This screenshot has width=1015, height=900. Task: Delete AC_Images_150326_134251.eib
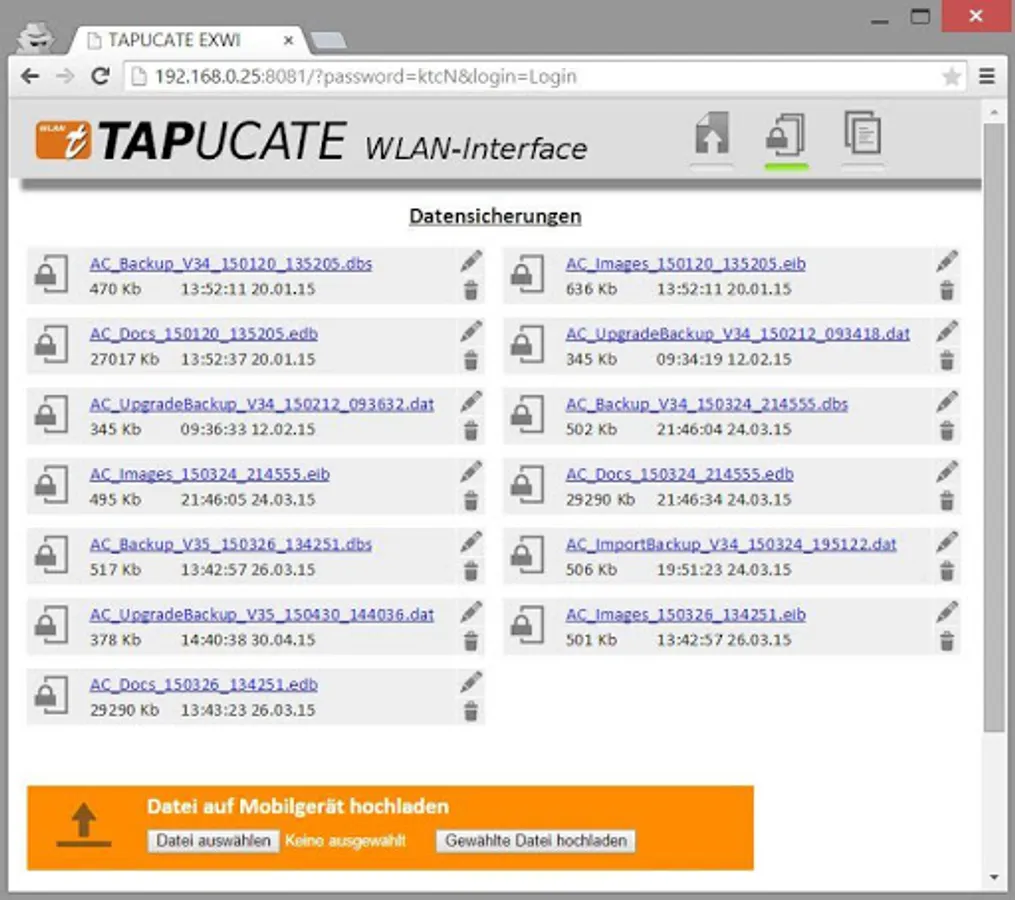(x=946, y=641)
